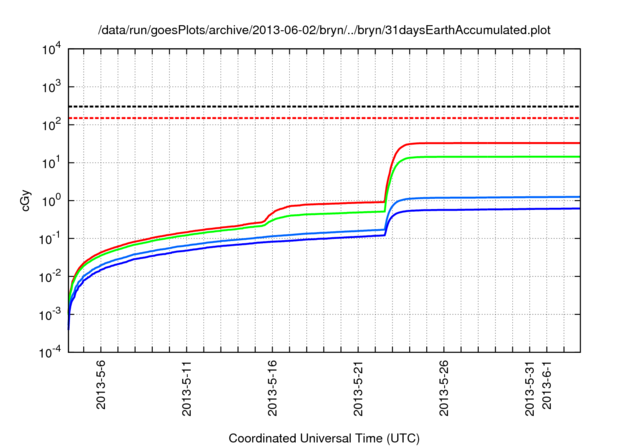Click the 10^4 y-axis tick label
This screenshot has width=640, height=448.
pyautogui.click(x=51, y=49)
